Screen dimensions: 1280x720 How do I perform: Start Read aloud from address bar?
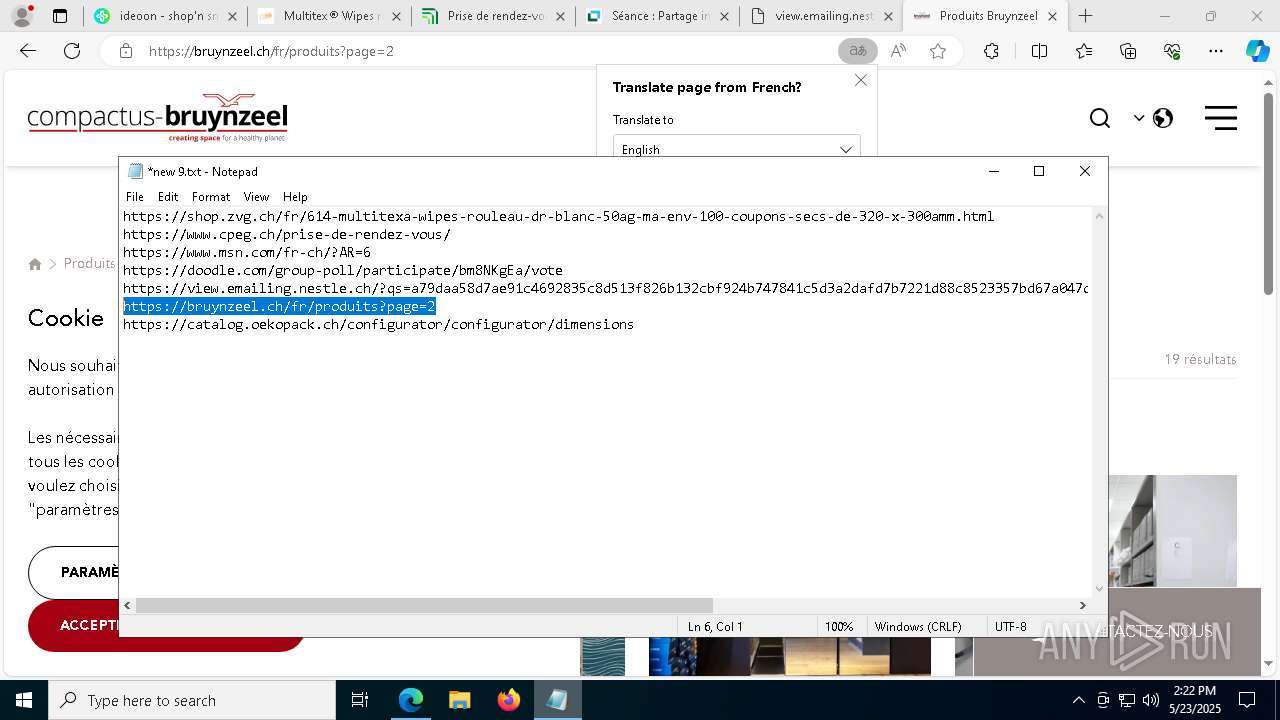898,51
